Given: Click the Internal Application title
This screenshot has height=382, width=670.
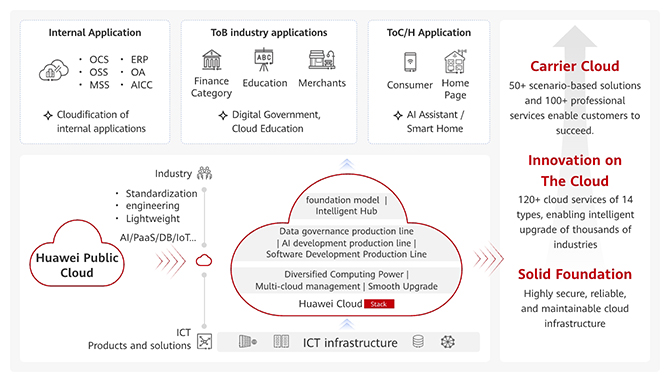Looking at the screenshot, I should click(x=95, y=32).
